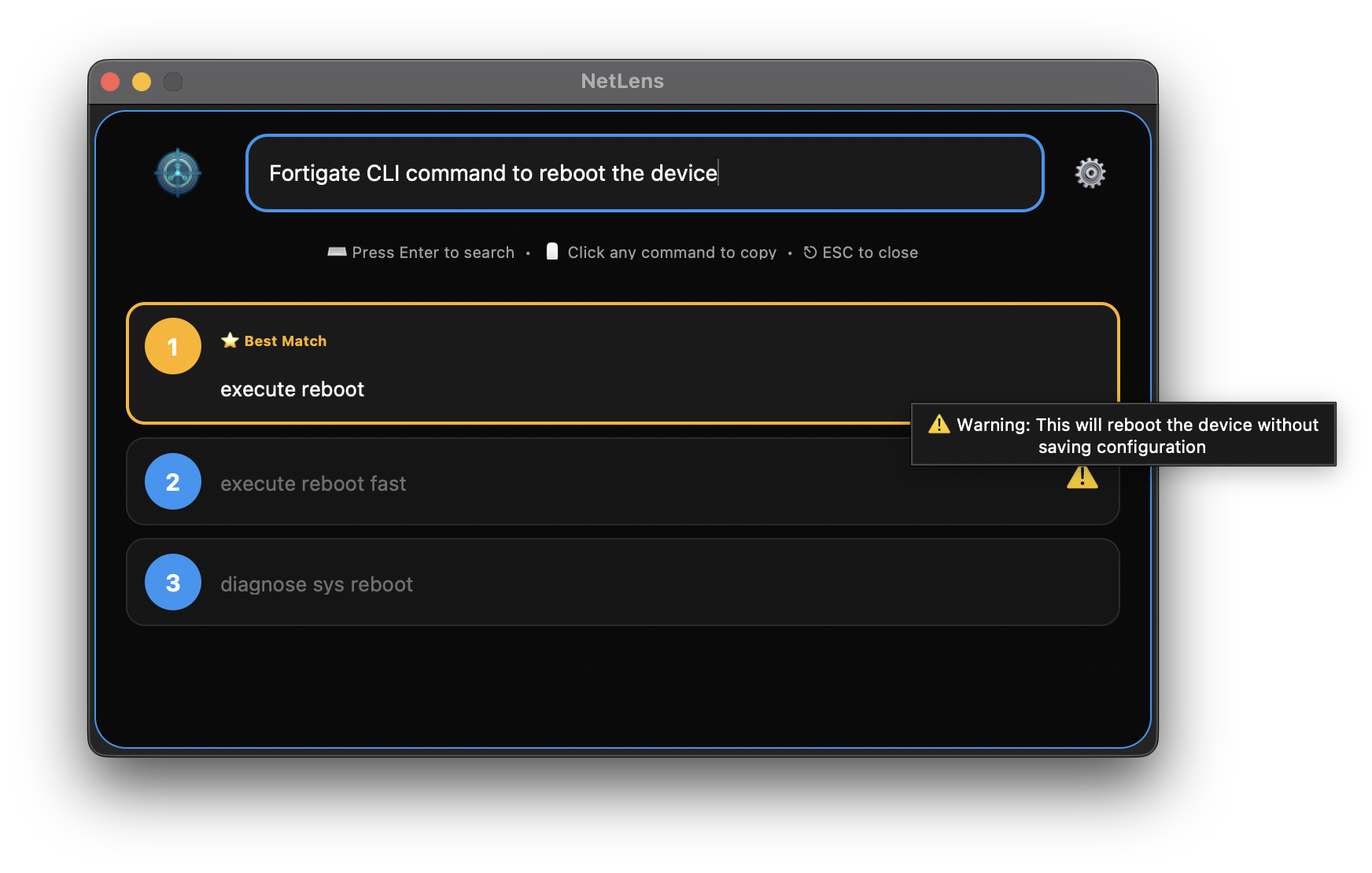
Task: Click the star icon next to Best Match
Action: pos(228,341)
